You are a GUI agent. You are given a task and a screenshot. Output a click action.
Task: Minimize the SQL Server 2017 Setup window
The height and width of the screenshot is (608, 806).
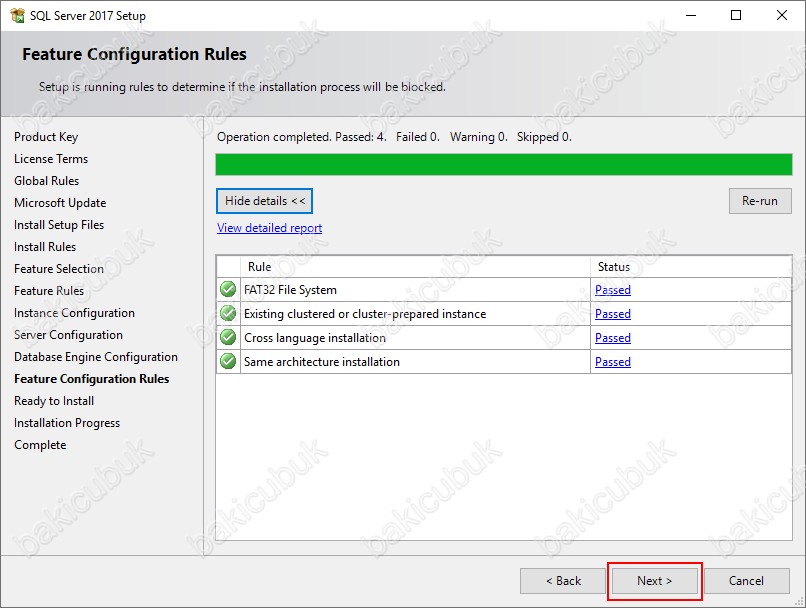[x=691, y=15]
